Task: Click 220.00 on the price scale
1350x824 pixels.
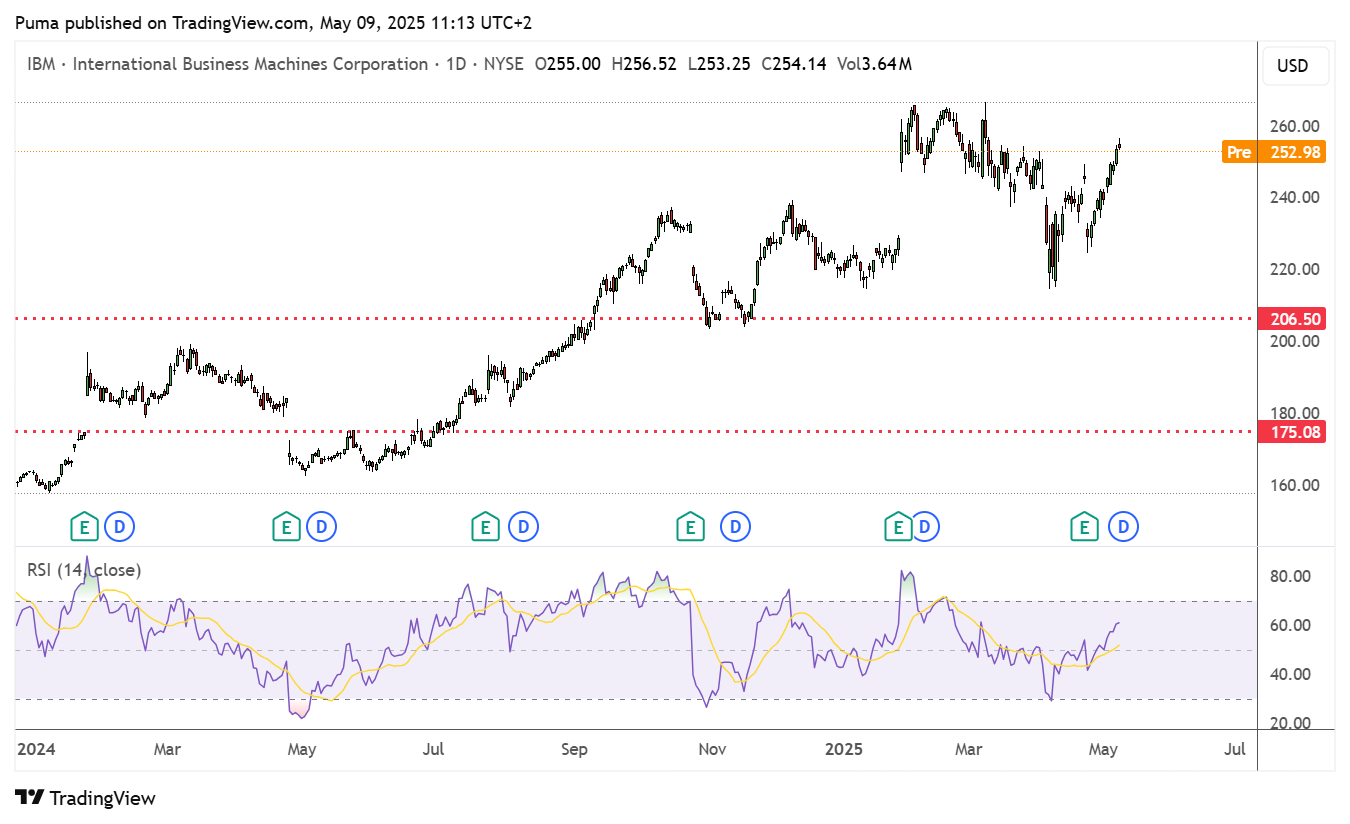Action: 1295,269
